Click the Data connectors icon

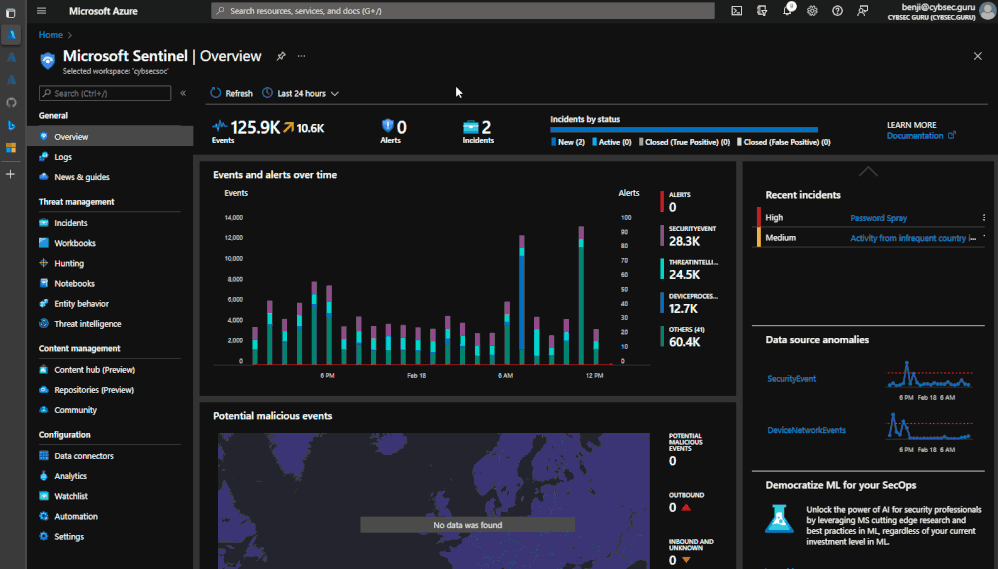43,456
